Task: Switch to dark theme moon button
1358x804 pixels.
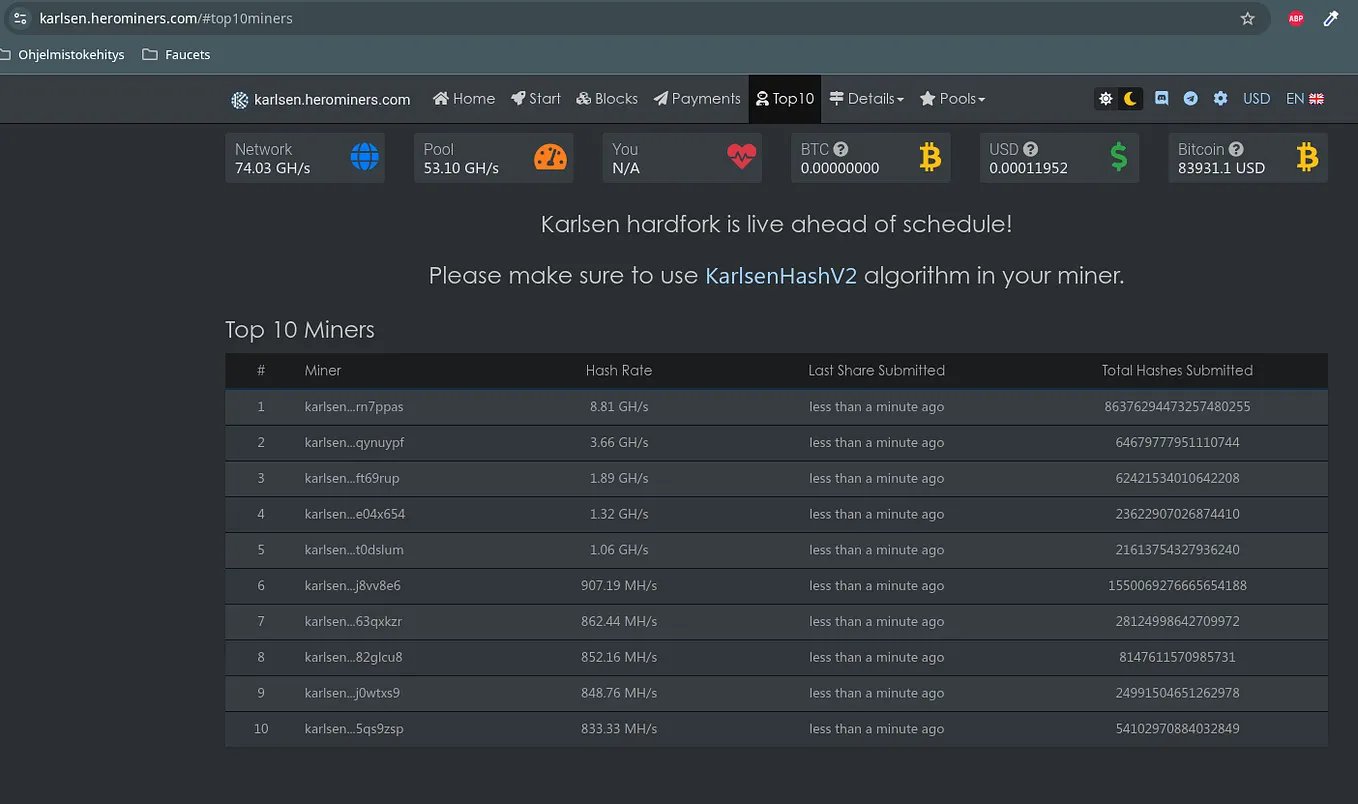Action: click(1130, 99)
